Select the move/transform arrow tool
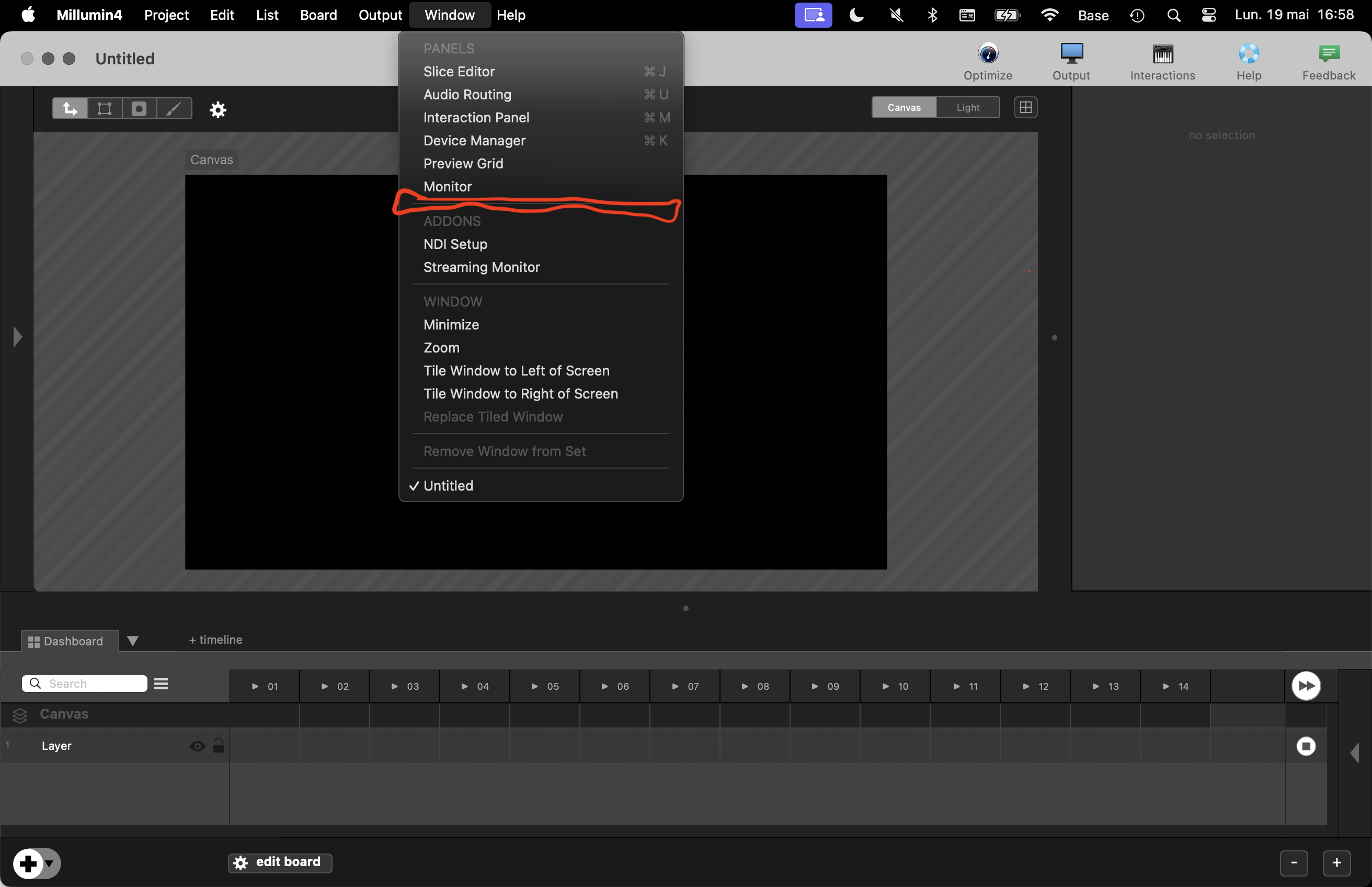The width and height of the screenshot is (1372, 887). coord(70,108)
